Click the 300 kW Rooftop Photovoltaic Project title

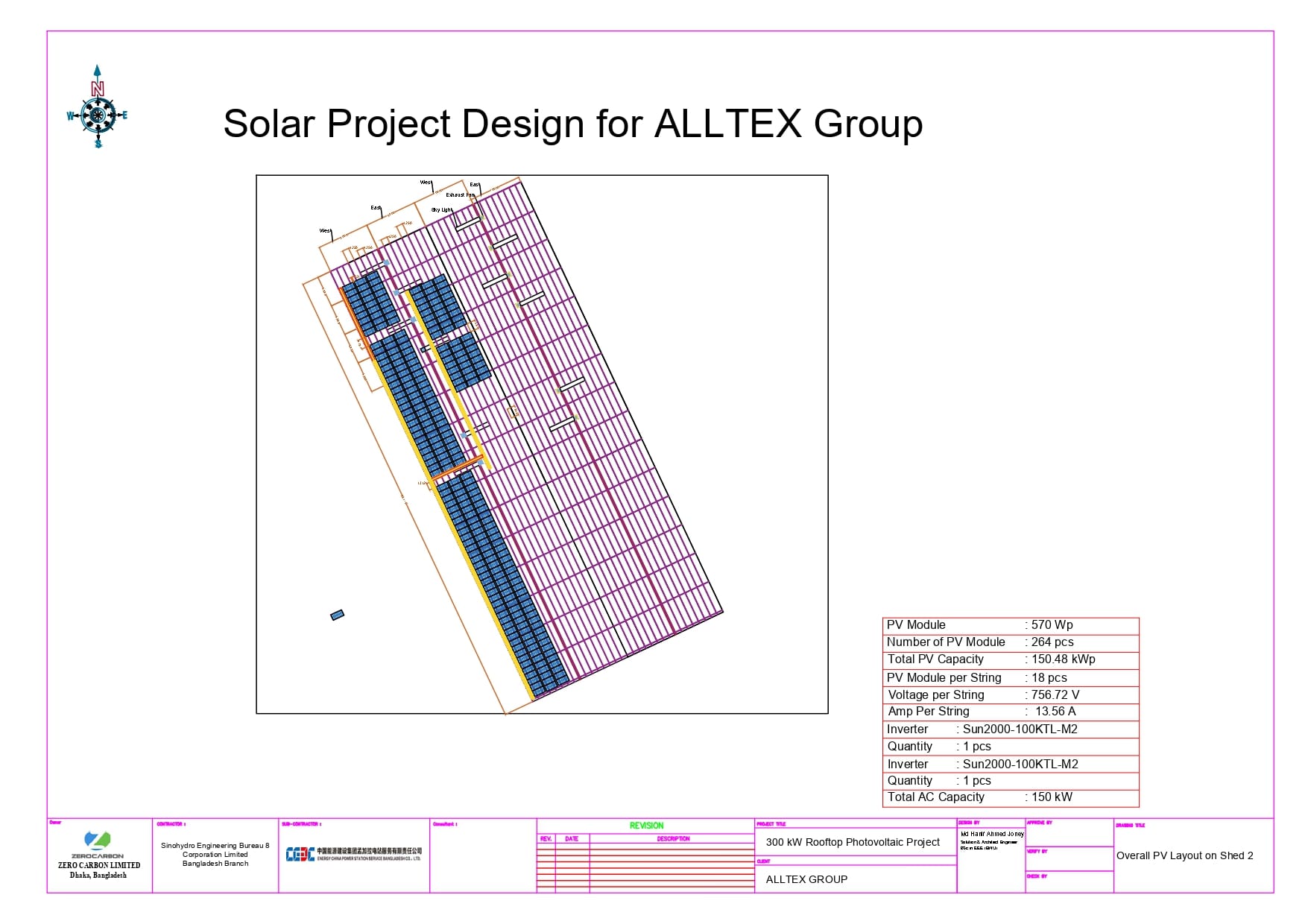point(853,843)
